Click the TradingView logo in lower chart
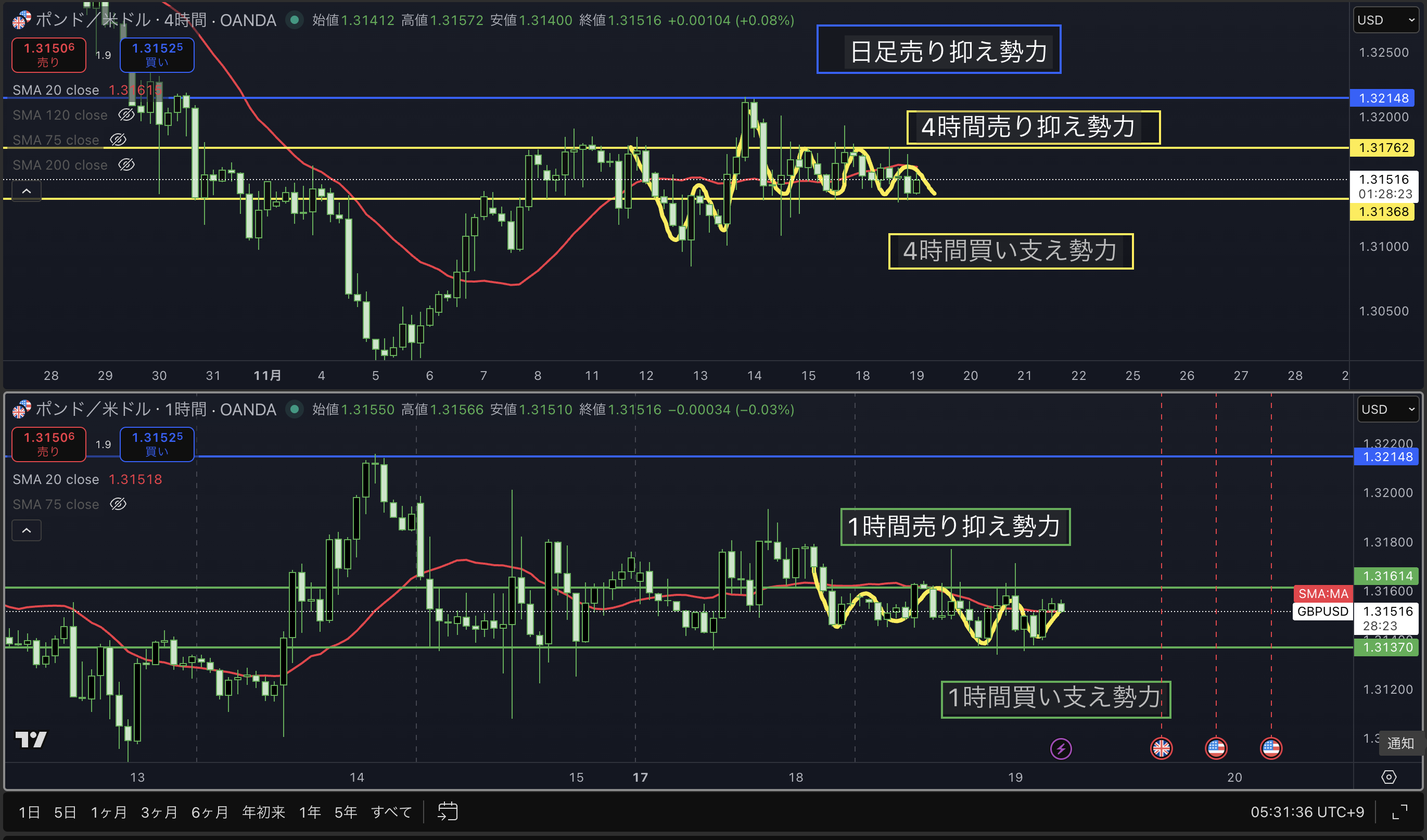The width and height of the screenshot is (1427, 840). click(31, 739)
